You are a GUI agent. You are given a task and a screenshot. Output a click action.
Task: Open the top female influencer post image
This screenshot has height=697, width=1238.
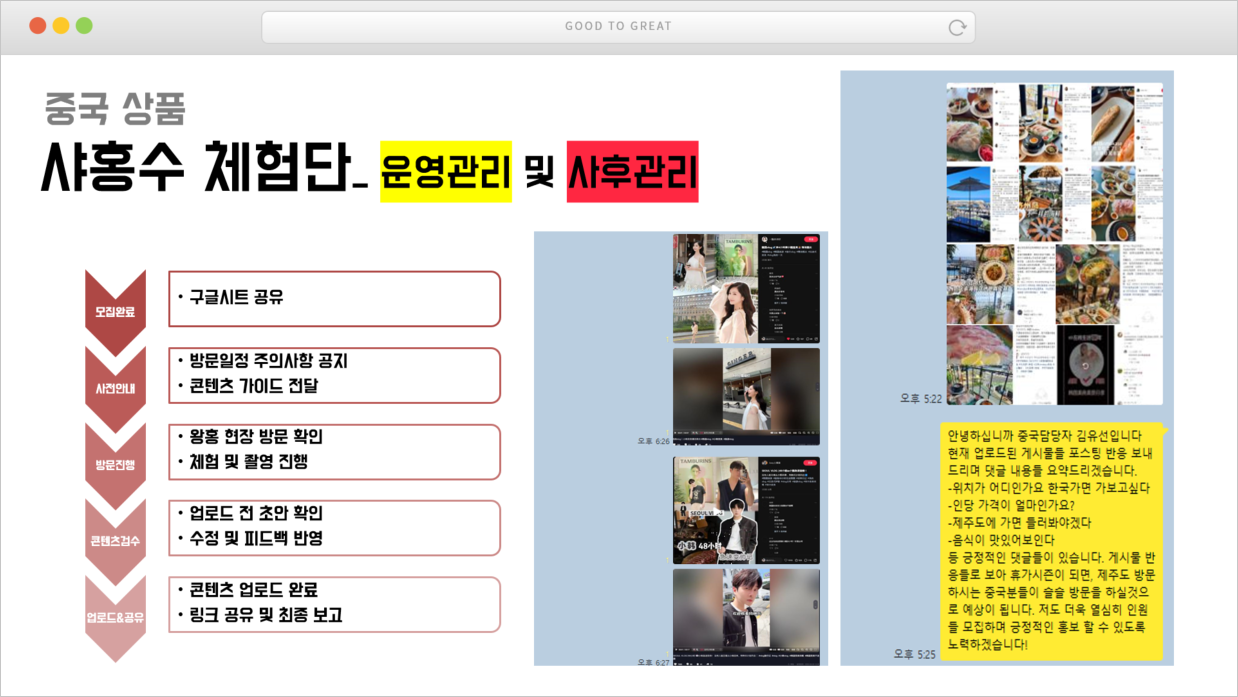tap(746, 288)
